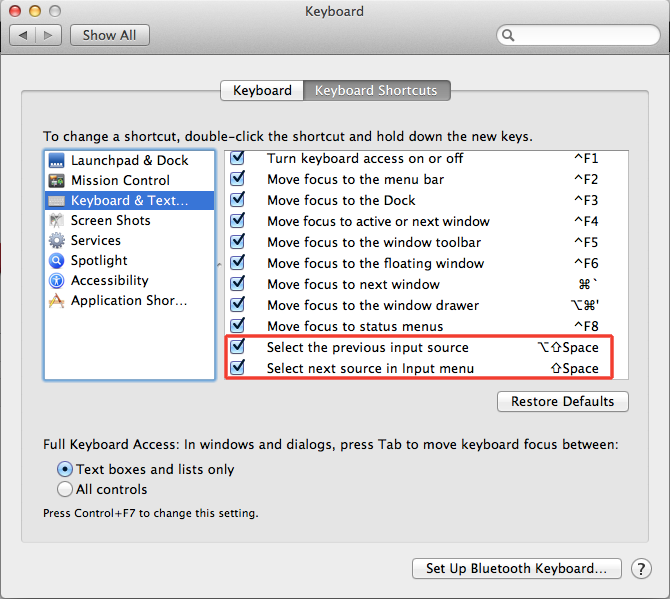This screenshot has height=599, width=670.
Task: Click Restore Defaults button
Action: 563,402
